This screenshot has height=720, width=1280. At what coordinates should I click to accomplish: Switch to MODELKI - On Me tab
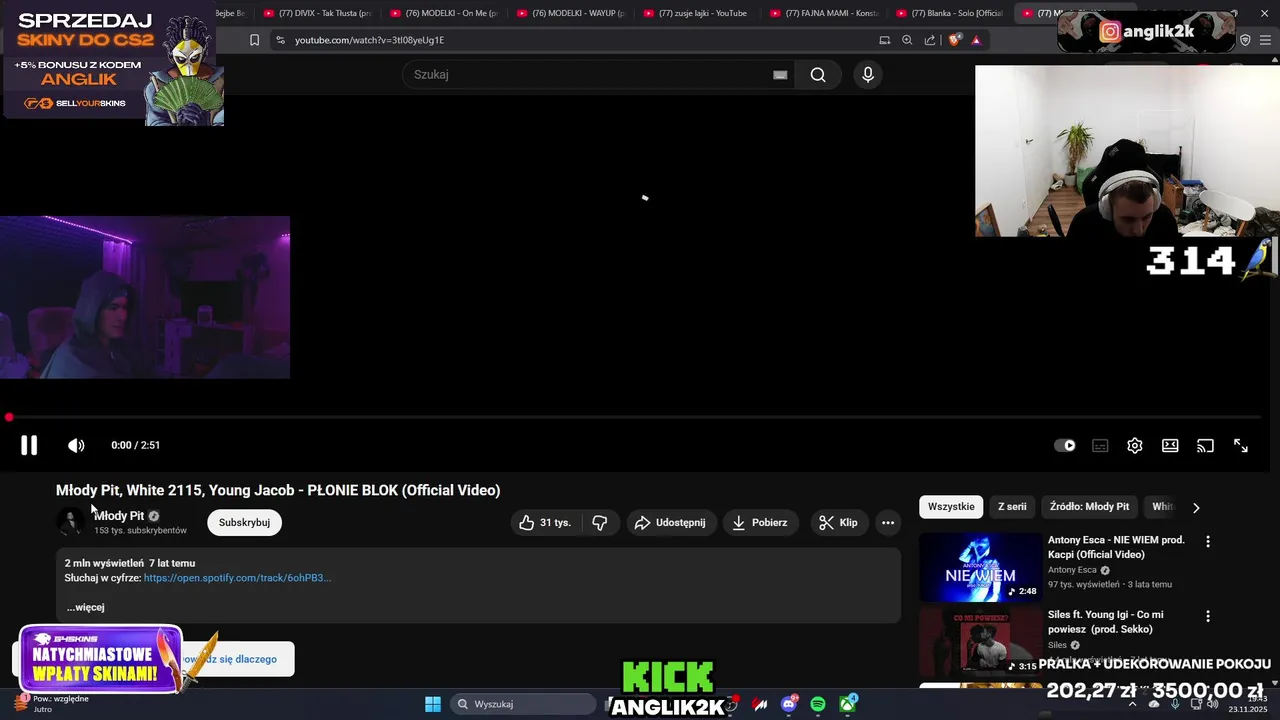point(444,13)
